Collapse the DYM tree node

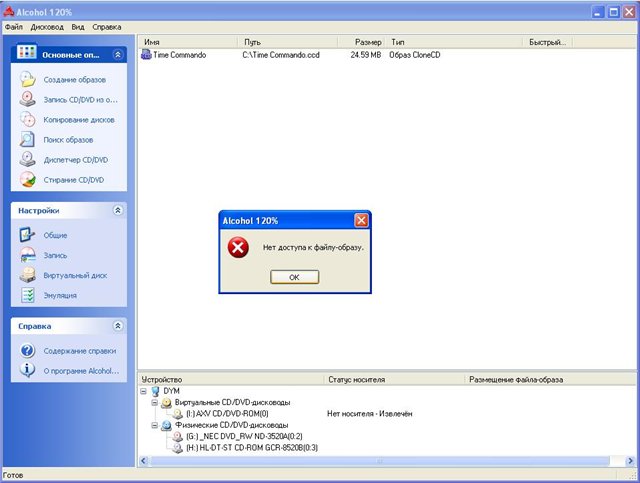(x=143, y=391)
